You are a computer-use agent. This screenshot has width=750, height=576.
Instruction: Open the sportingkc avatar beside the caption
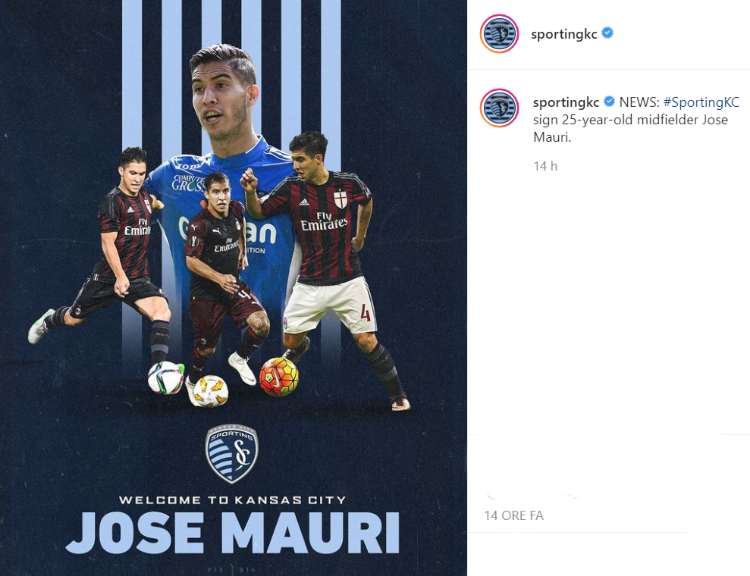pyautogui.click(x=499, y=108)
